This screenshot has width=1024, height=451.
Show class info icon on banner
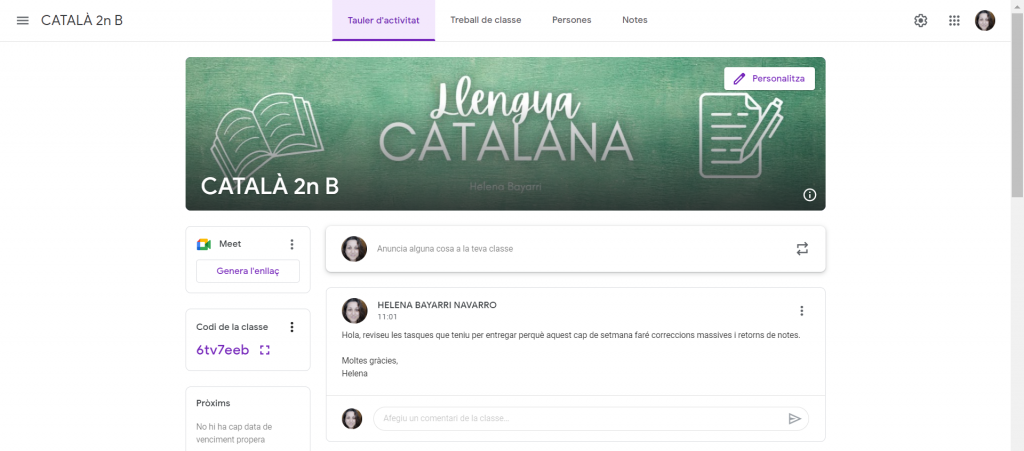click(x=810, y=194)
